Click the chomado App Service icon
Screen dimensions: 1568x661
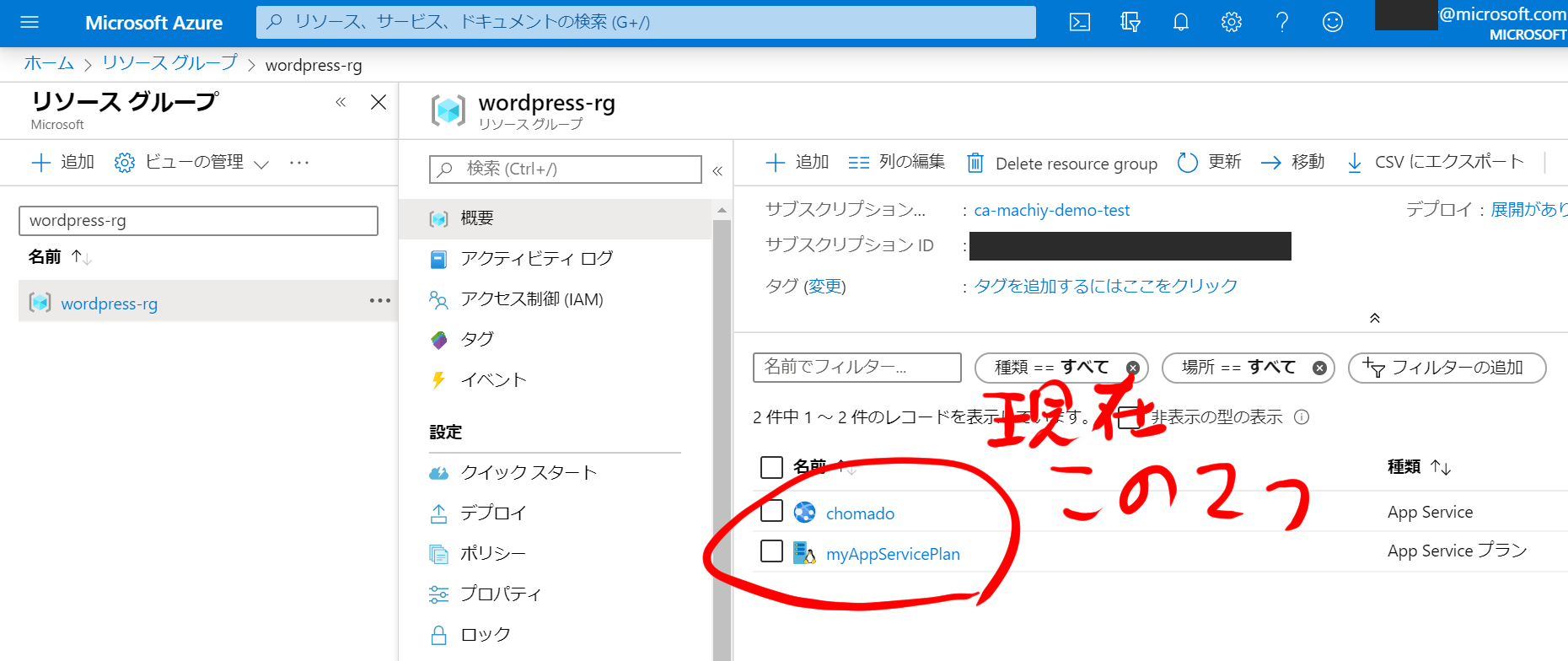[x=805, y=513]
